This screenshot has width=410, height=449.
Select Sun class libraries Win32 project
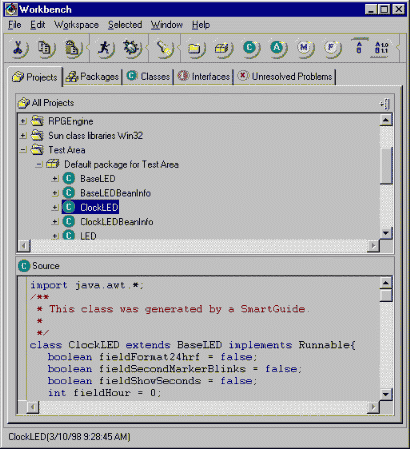[95, 136]
